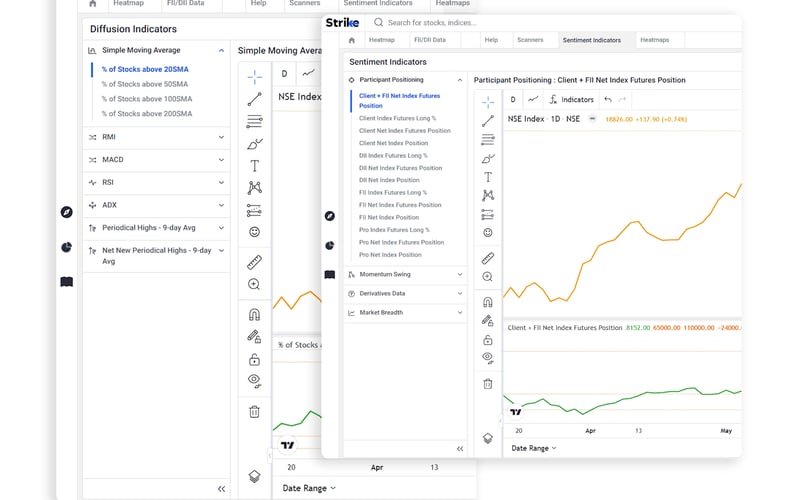Collapse Sentiment Indicators side panel
This screenshot has width=800, height=500.
[460, 448]
